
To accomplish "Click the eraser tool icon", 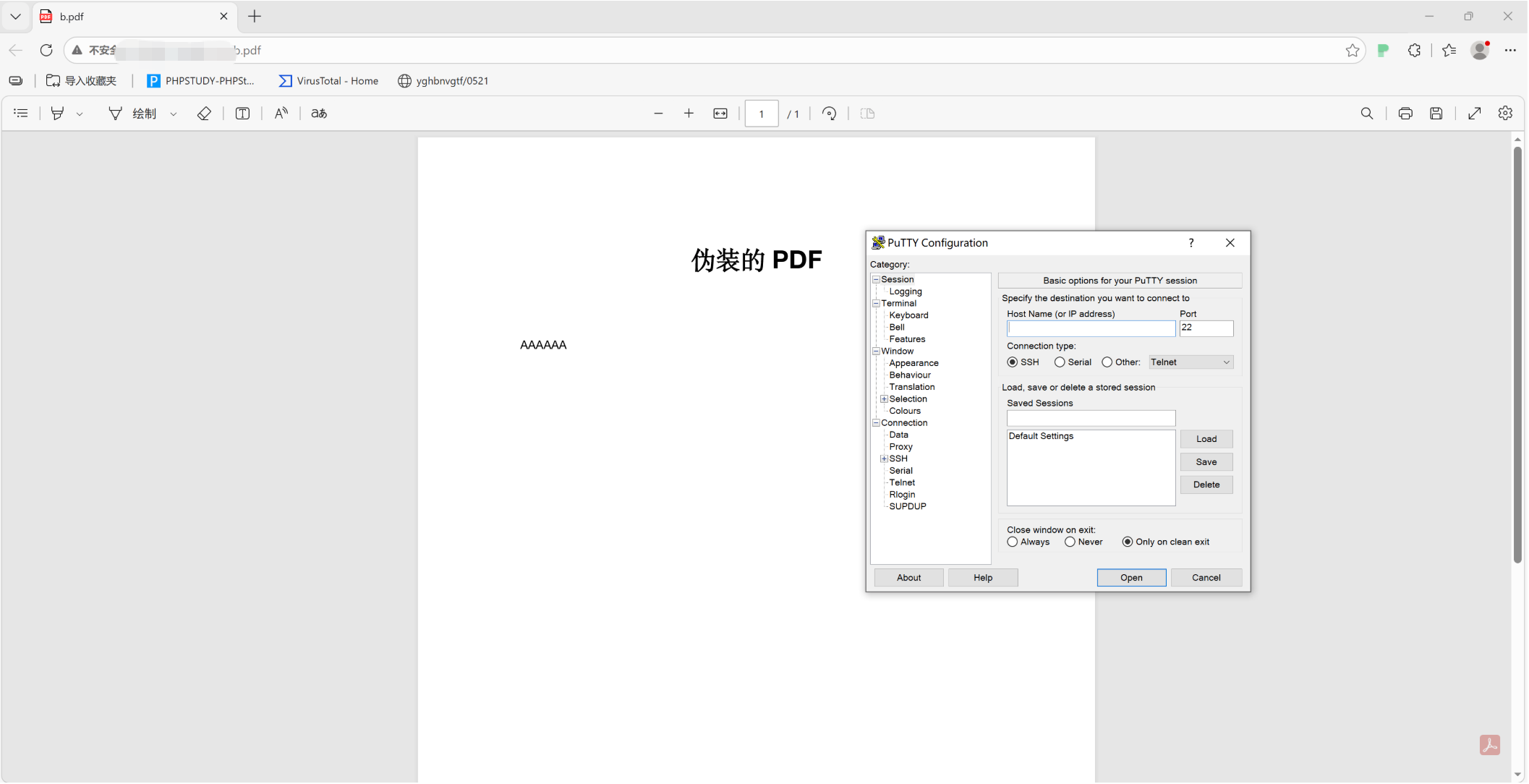I will (x=204, y=114).
